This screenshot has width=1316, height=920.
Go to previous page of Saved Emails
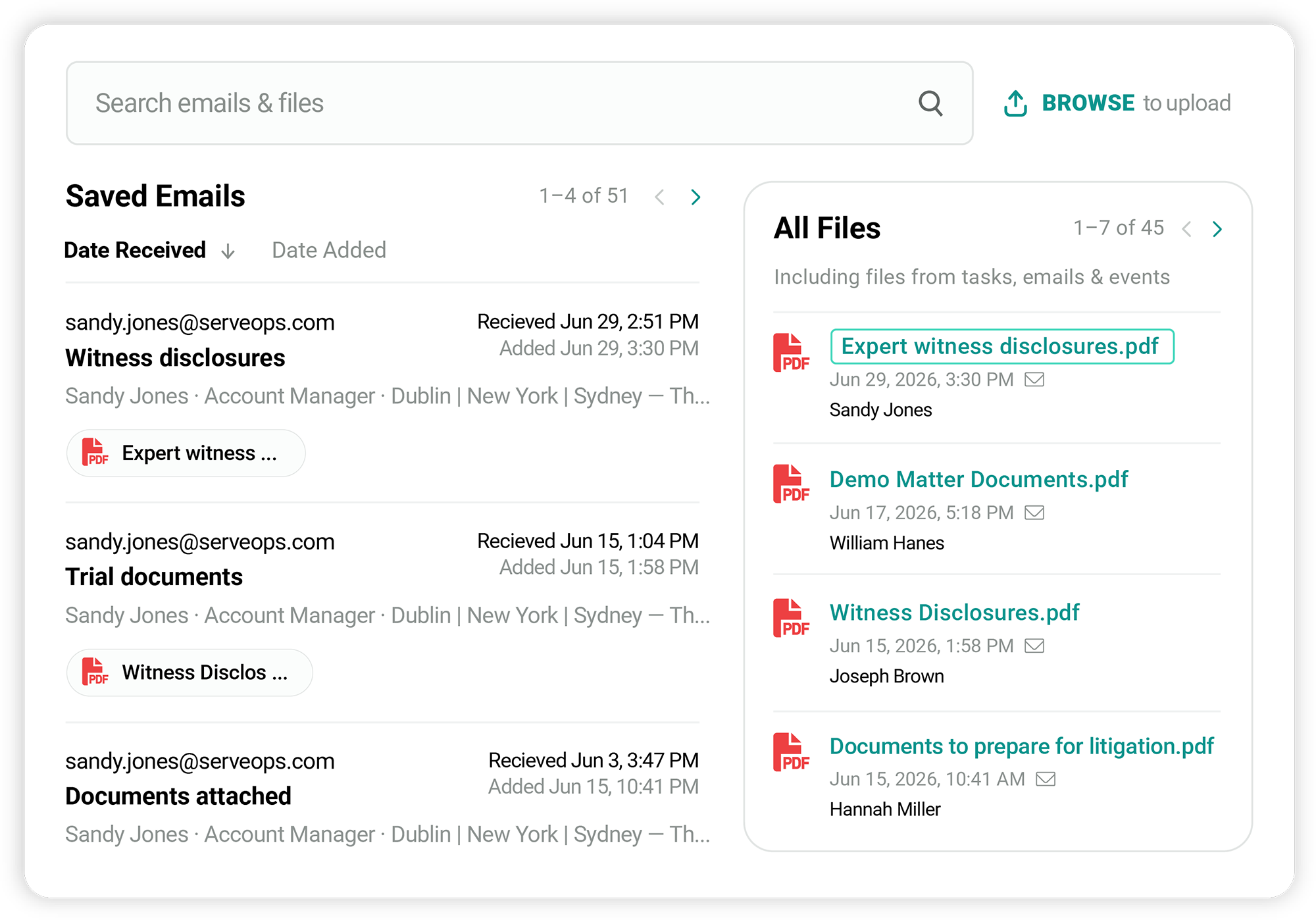point(659,197)
